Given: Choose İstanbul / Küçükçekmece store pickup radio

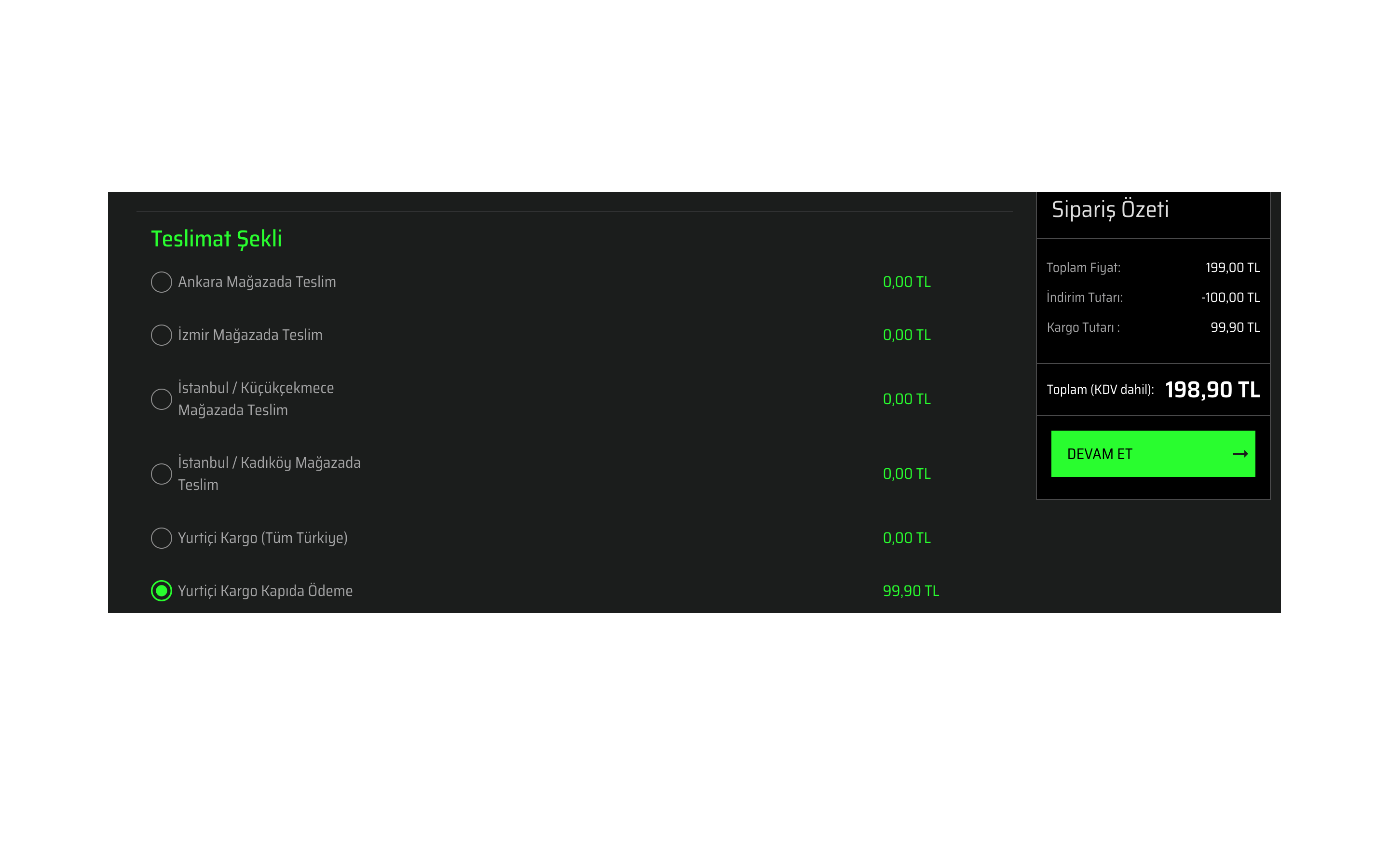Looking at the screenshot, I should 161,399.
